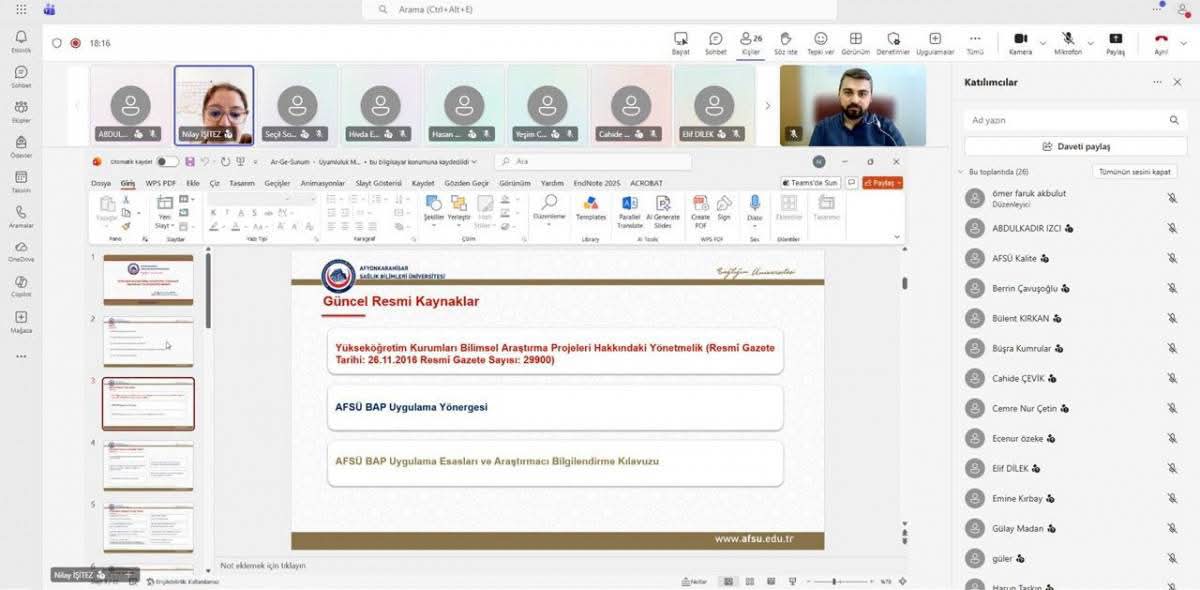Switch to Tasarım ribbon tab
This screenshot has width=1200, height=590.
[x=242, y=183]
